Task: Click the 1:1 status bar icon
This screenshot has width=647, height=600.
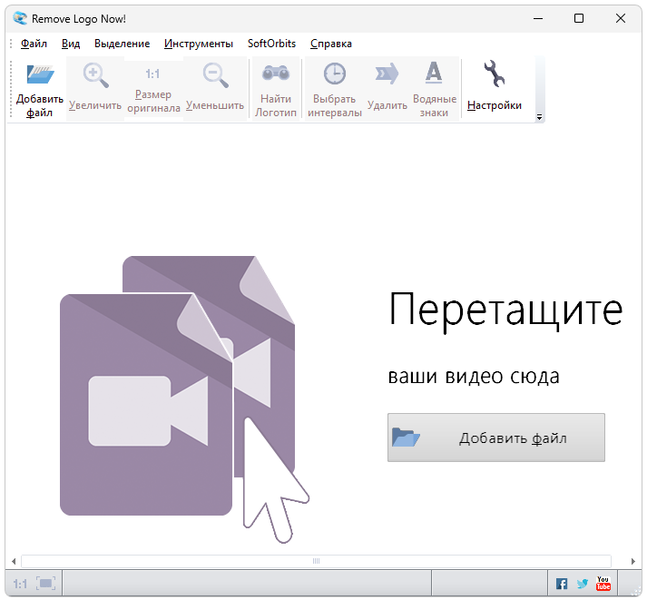Action: tap(20, 583)
